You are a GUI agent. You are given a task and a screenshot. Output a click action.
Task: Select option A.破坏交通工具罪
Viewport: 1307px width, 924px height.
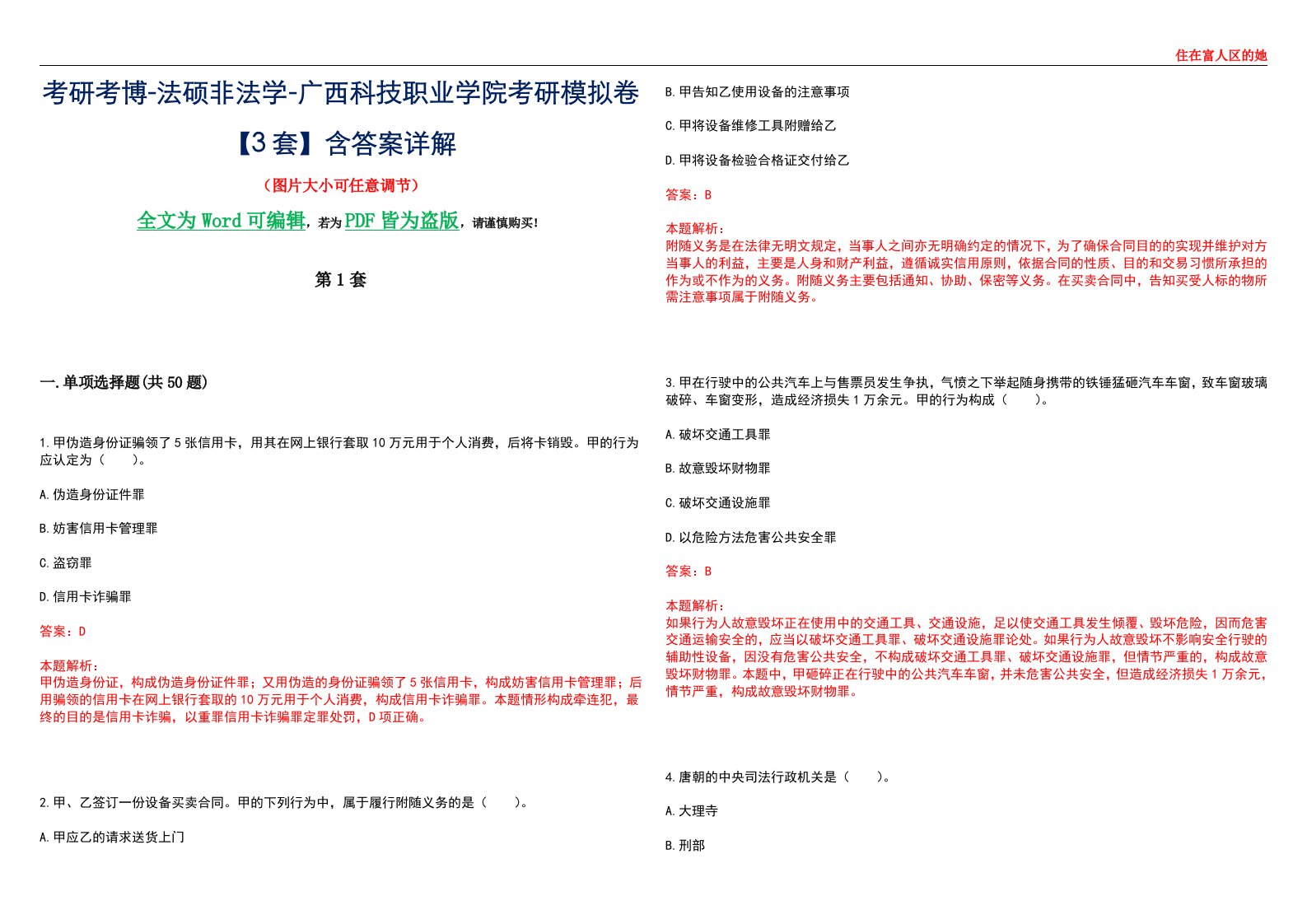tap(717, 434)
